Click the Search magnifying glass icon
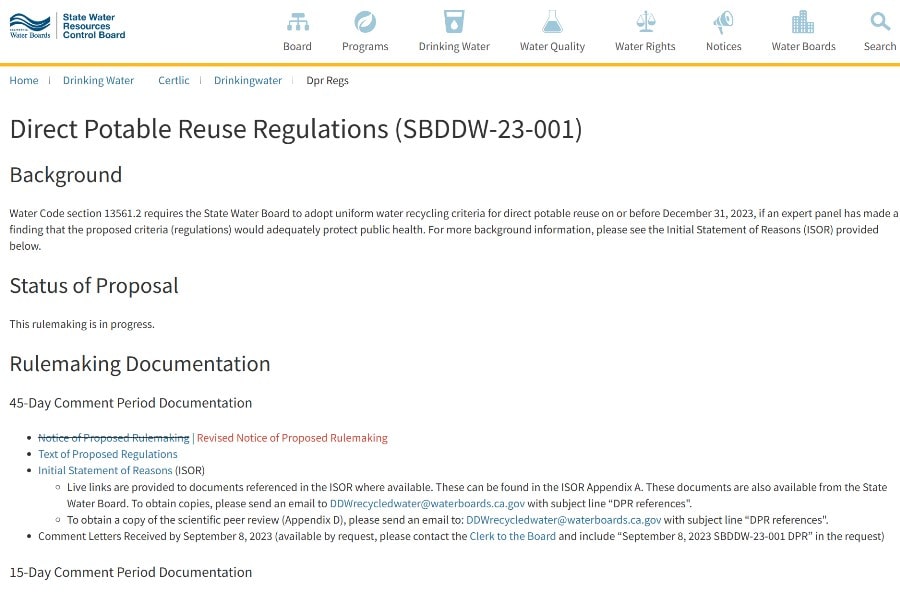This screenshot has height=600, width=900. [880, 22]
